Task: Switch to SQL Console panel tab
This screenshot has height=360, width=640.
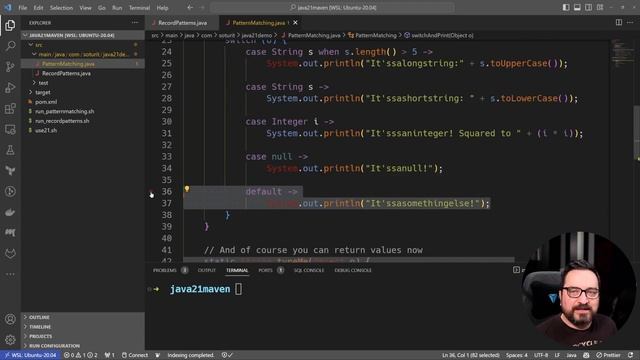Action: pyautogui.click(x=309, y=270)
